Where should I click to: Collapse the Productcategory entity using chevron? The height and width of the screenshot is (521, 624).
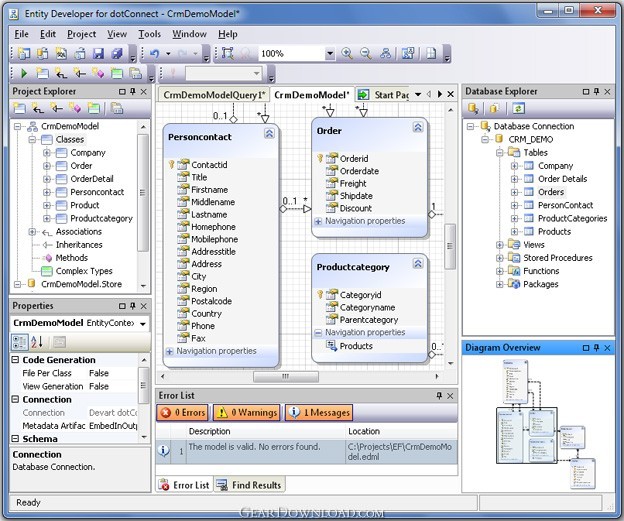point(418,263)
